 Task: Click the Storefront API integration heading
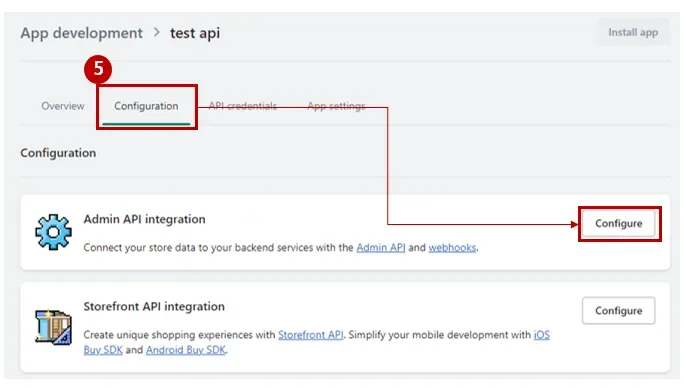(154, 306)
